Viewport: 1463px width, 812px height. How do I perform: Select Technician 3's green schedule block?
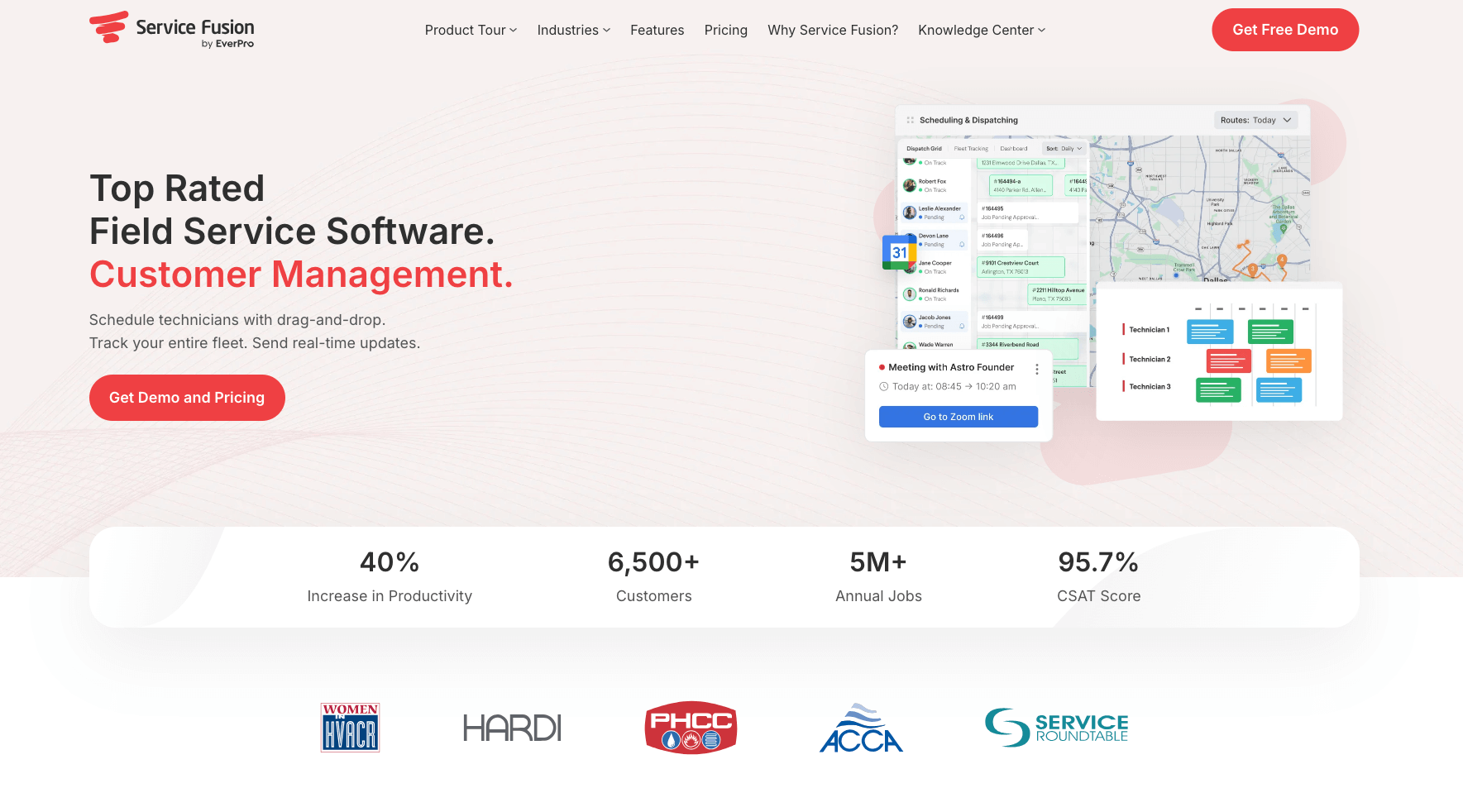1218,390
